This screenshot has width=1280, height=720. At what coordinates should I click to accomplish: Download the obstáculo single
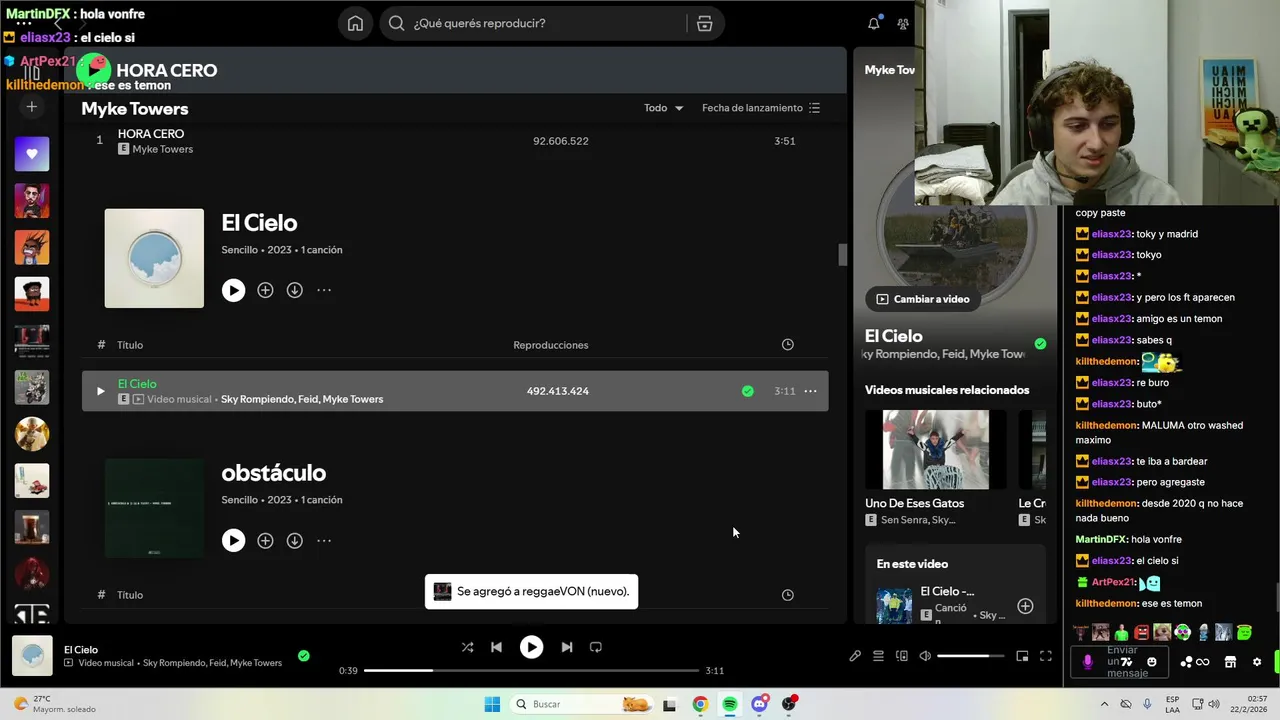pos(294,540)
